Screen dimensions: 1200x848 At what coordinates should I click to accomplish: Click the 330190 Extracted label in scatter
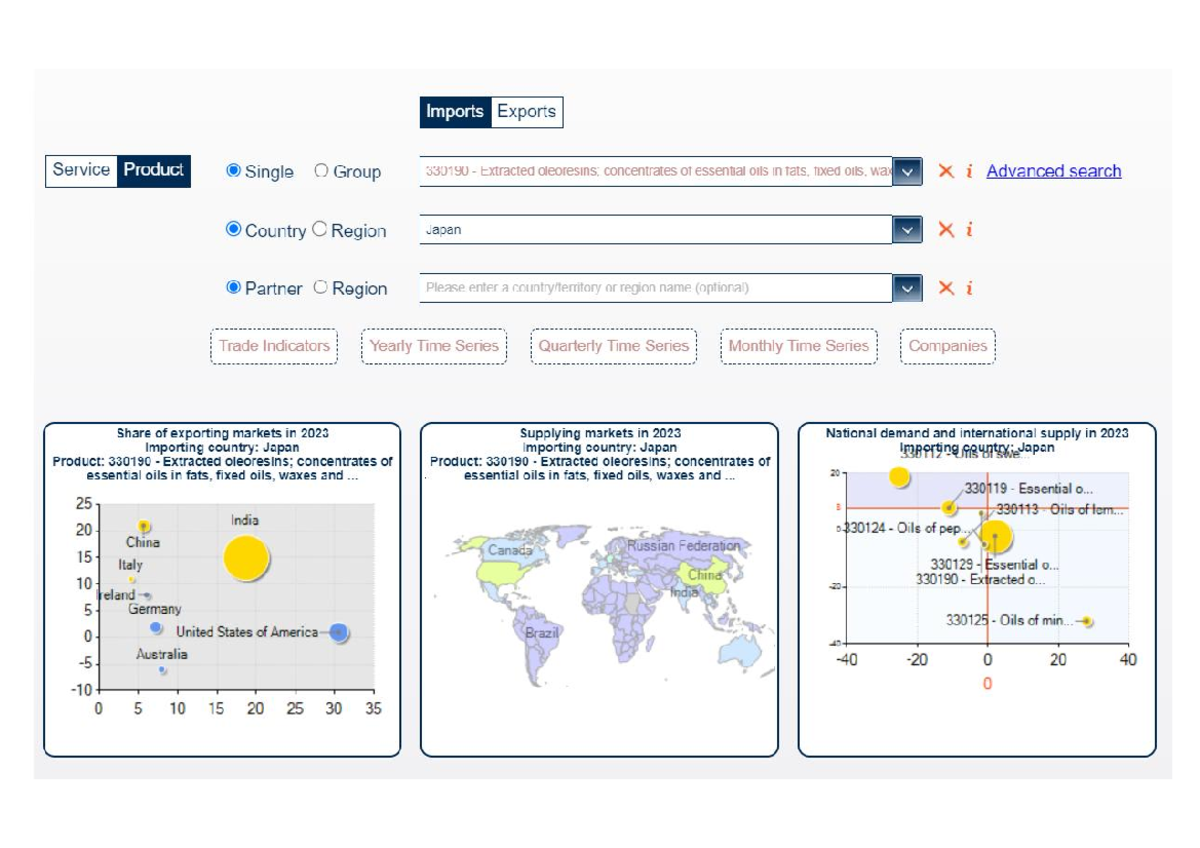coord(980,579)
